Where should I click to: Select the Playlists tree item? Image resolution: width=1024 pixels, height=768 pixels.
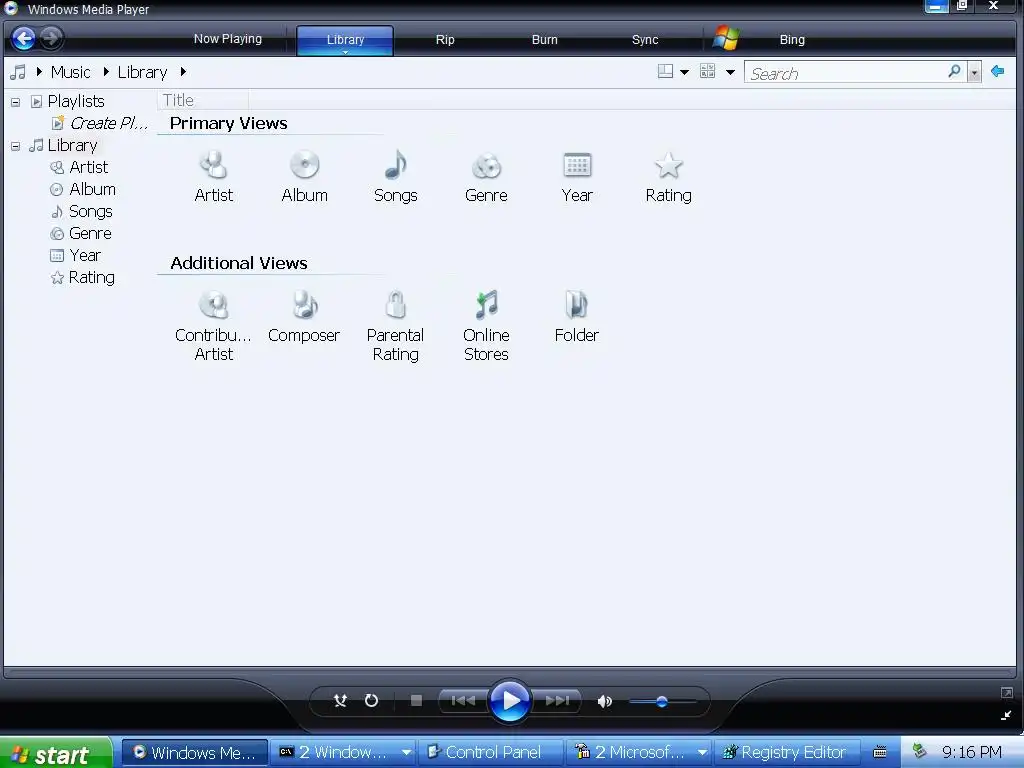(76, 101)
